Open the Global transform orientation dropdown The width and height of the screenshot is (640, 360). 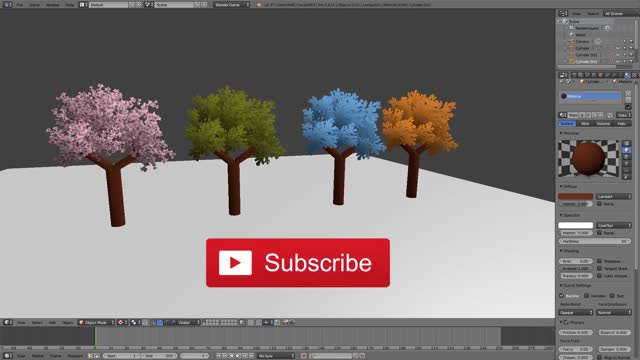[x=189, y=322]
